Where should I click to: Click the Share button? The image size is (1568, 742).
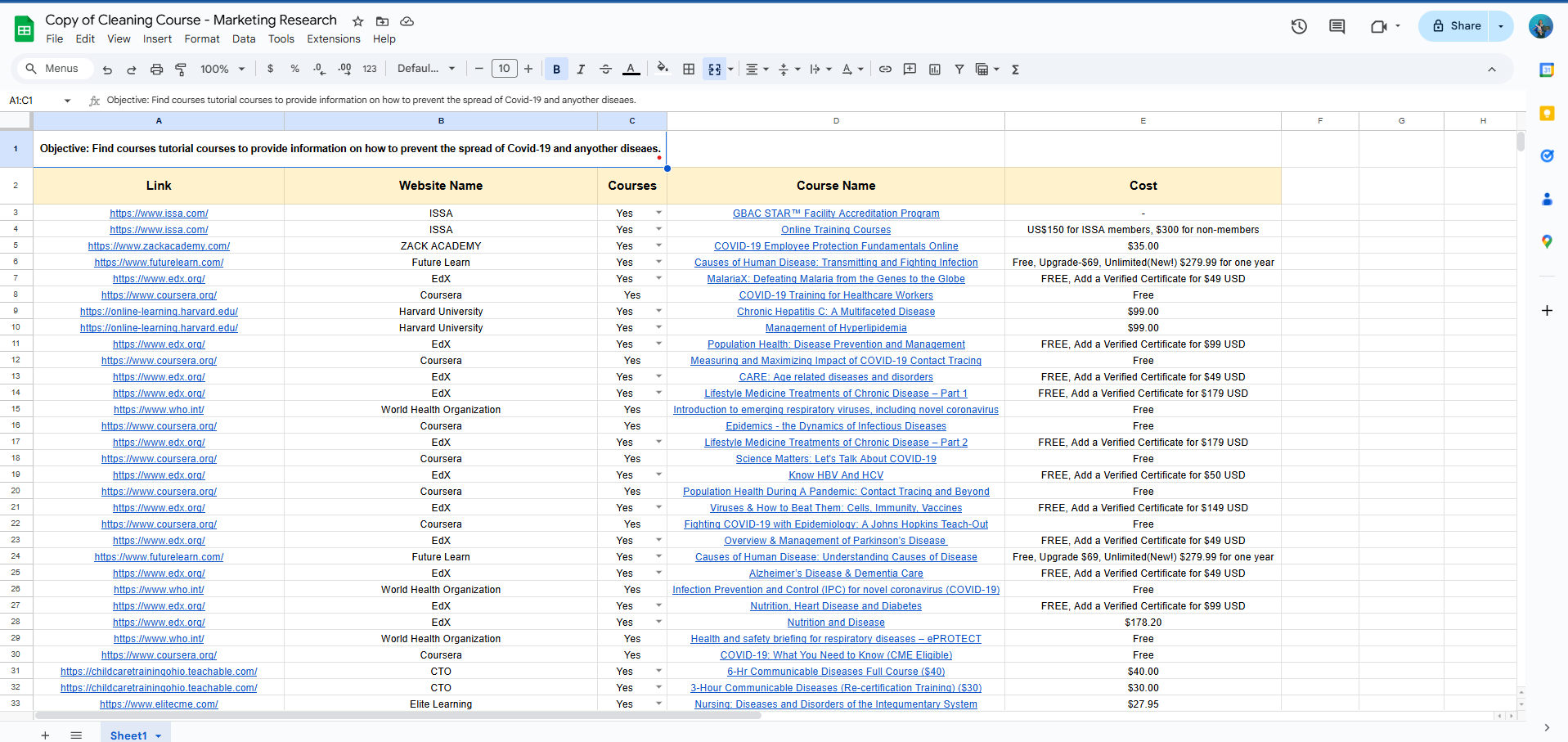point(1456,26)
